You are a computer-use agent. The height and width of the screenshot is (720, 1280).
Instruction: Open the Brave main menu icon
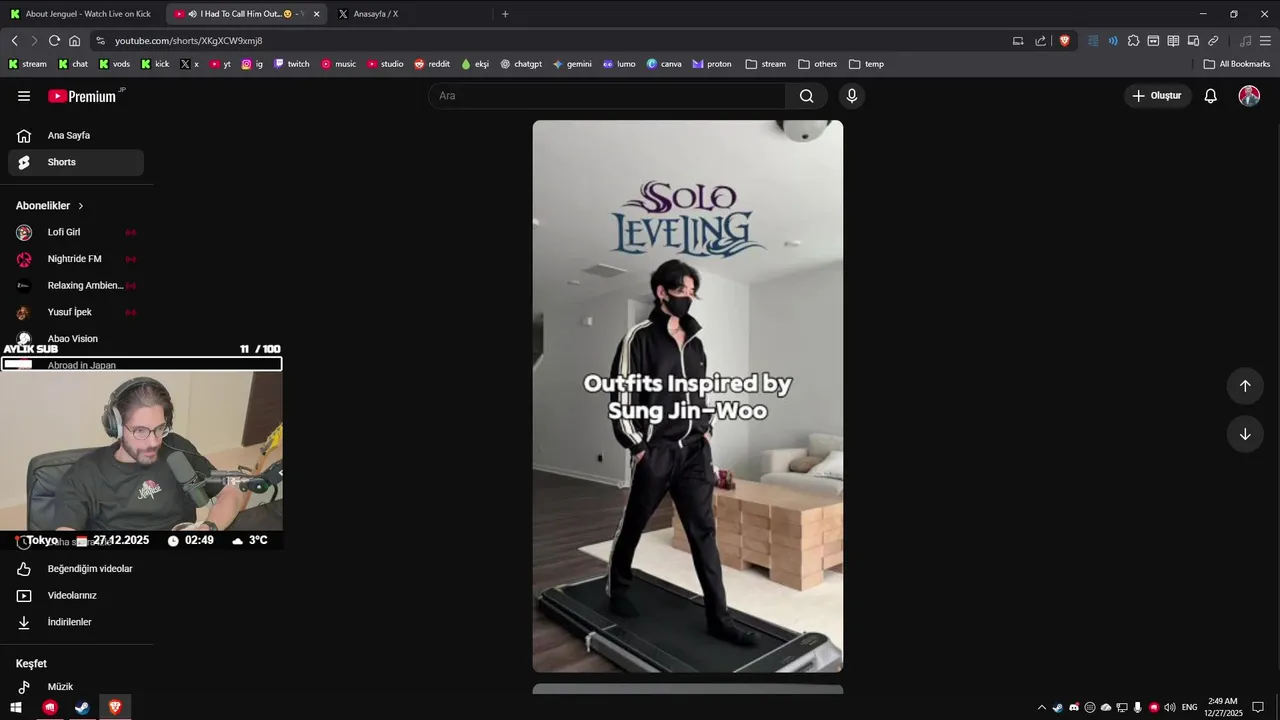tap(1266, 41)
